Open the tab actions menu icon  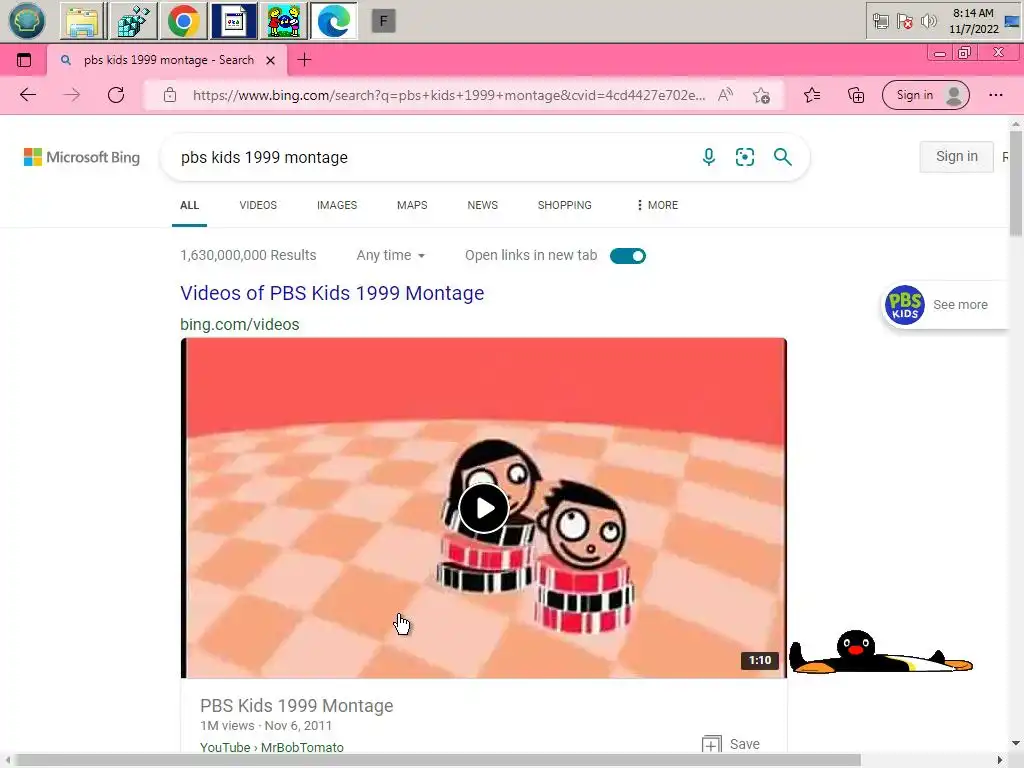(x=24, y=60)
